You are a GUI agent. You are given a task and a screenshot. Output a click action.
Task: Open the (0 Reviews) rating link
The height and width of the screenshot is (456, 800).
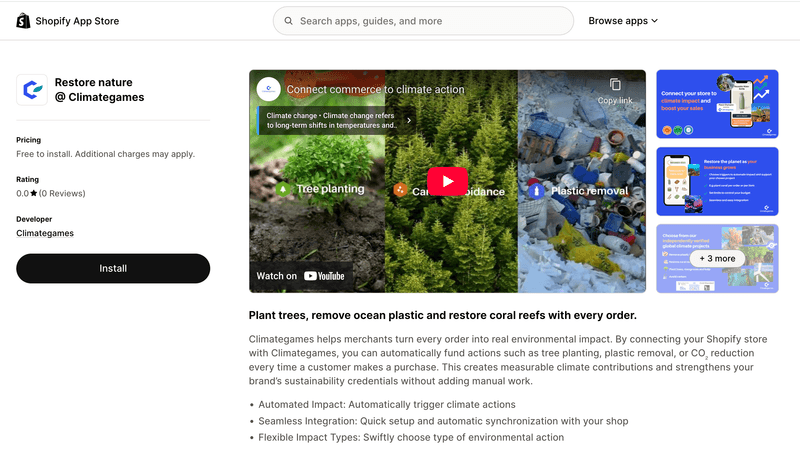[62, 193]
